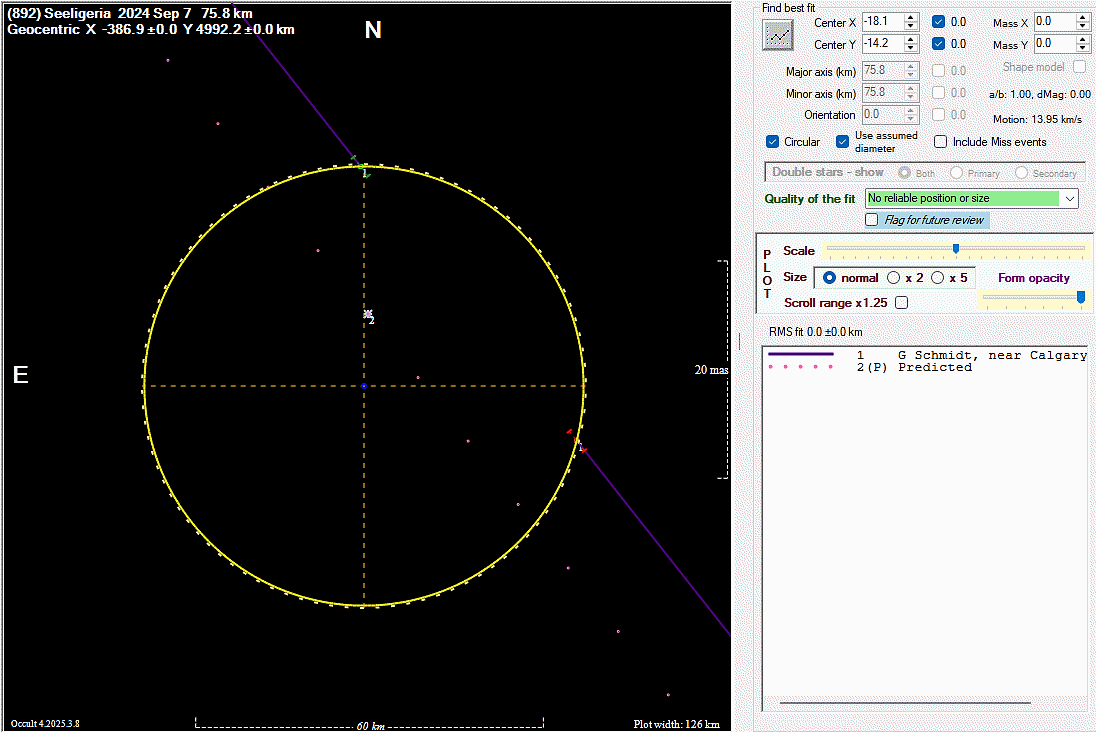The width and height of the screenshot is (1096, 732).
Task: Open the Quality of the fit dropdown
Action: pyautogui.click(x=1071, y=199)
